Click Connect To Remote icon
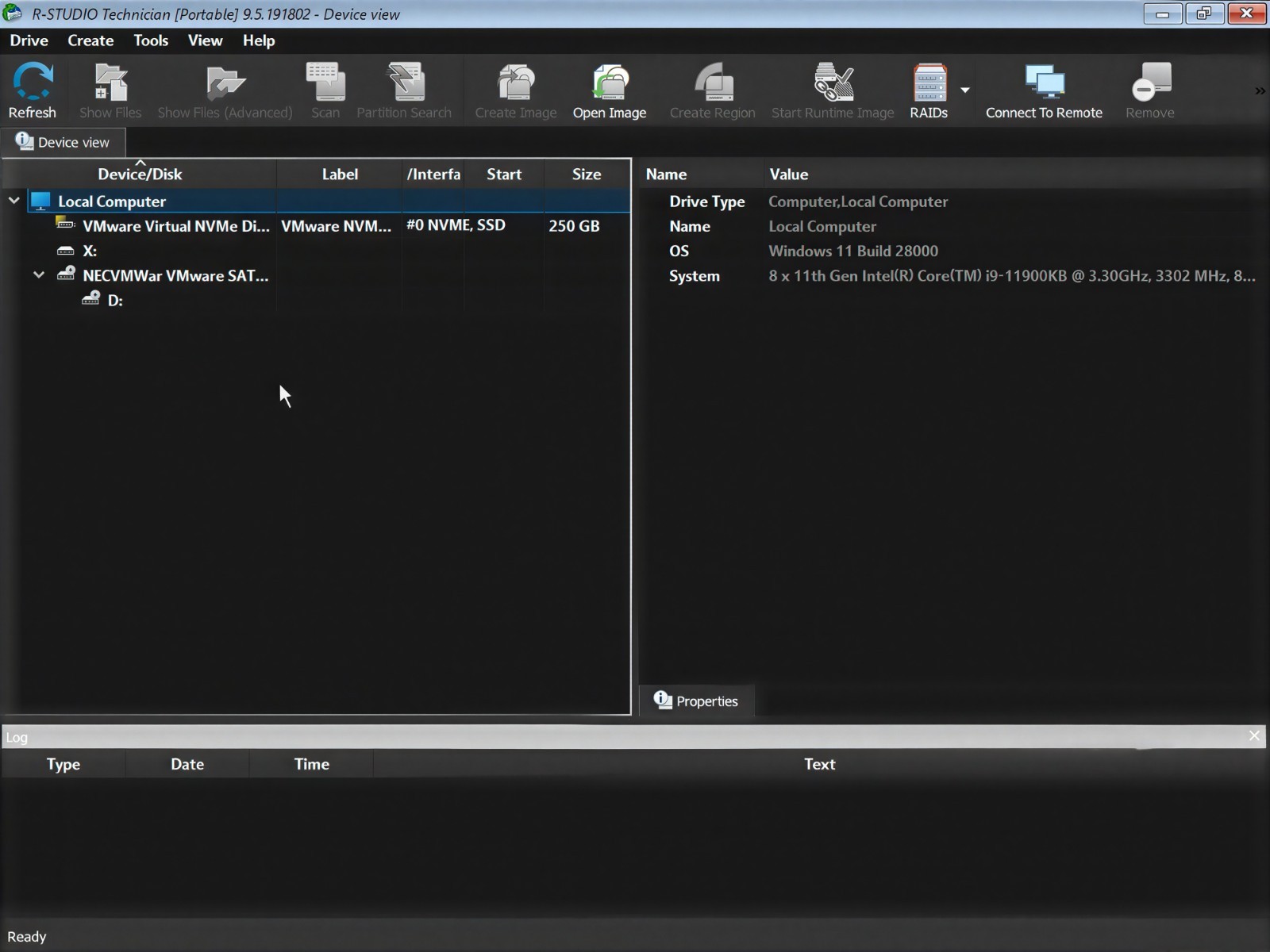The image size is (1270, 952). [1045, 82]
